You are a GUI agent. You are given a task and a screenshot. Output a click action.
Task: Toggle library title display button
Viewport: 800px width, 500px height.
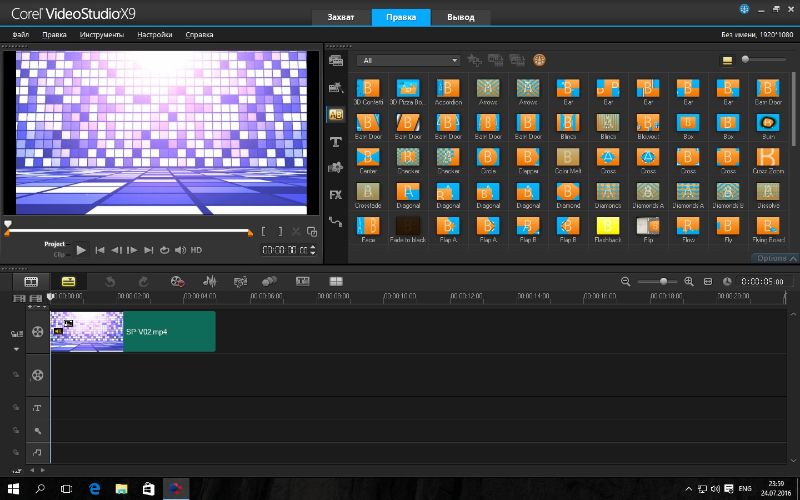[x=727, y=61]
